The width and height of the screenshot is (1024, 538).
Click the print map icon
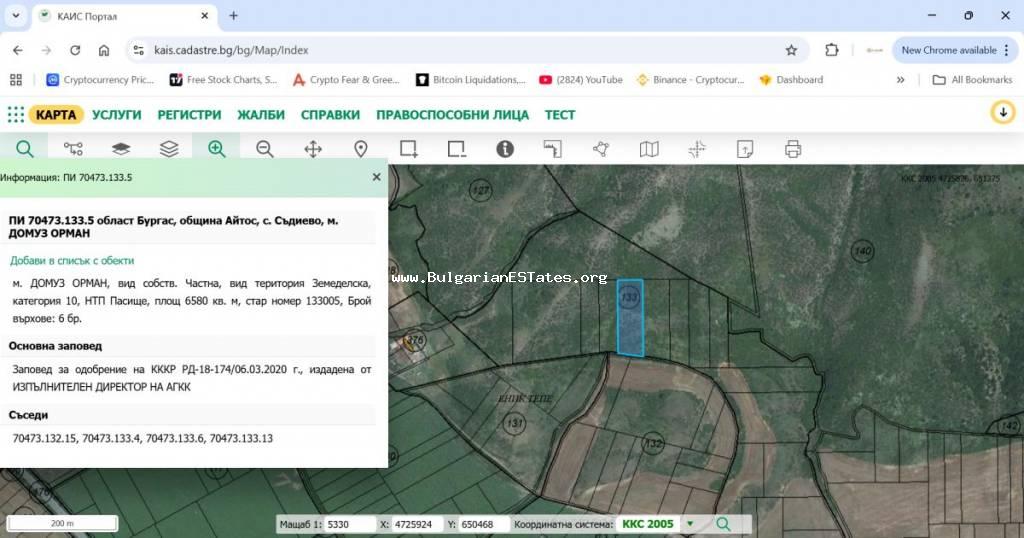tap(793, 149)
